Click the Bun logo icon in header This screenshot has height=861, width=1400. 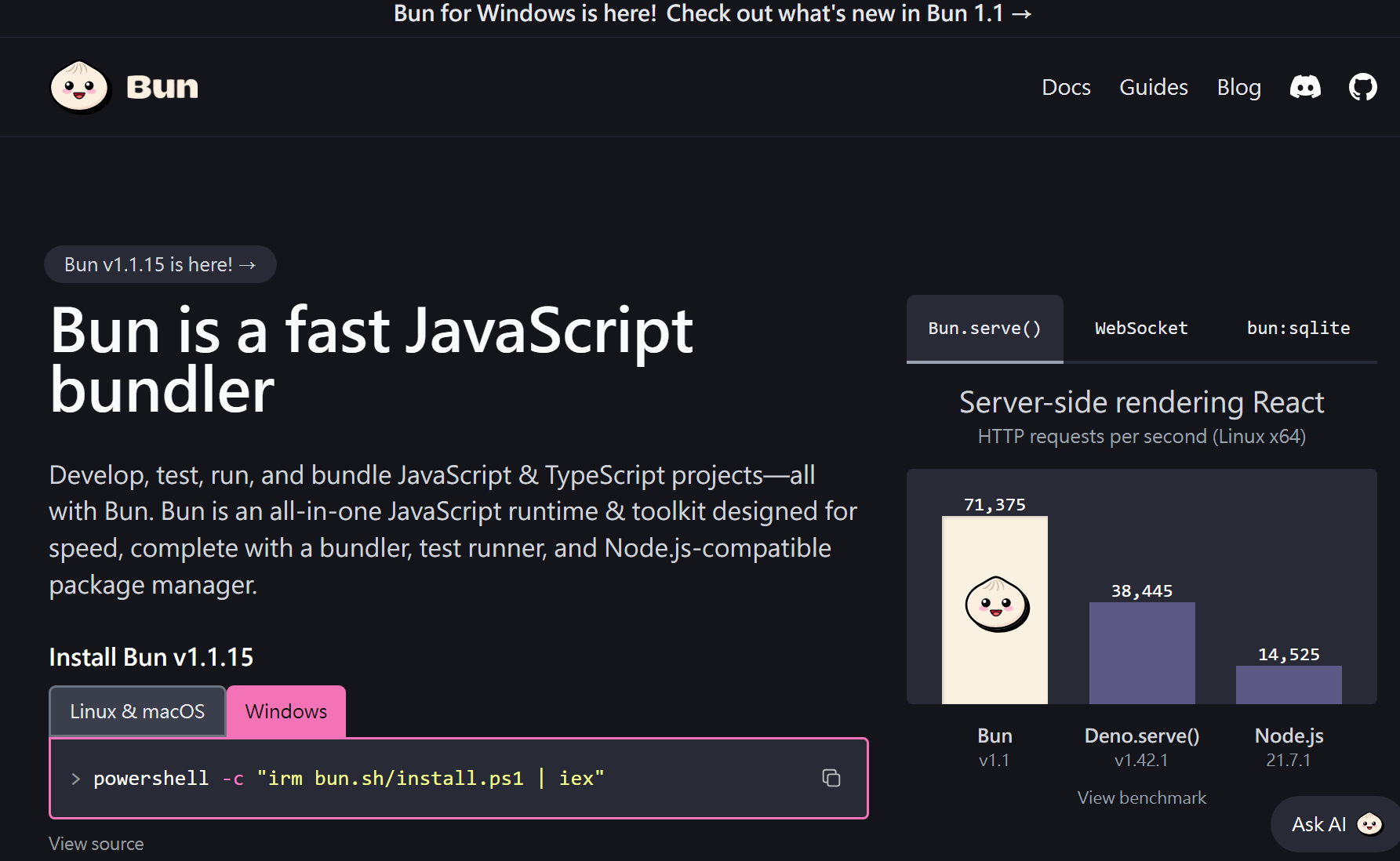coord(79,87)
